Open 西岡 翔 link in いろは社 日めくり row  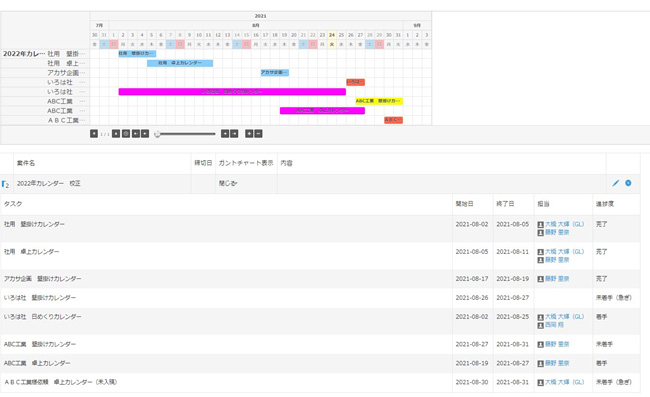[554, 325]
